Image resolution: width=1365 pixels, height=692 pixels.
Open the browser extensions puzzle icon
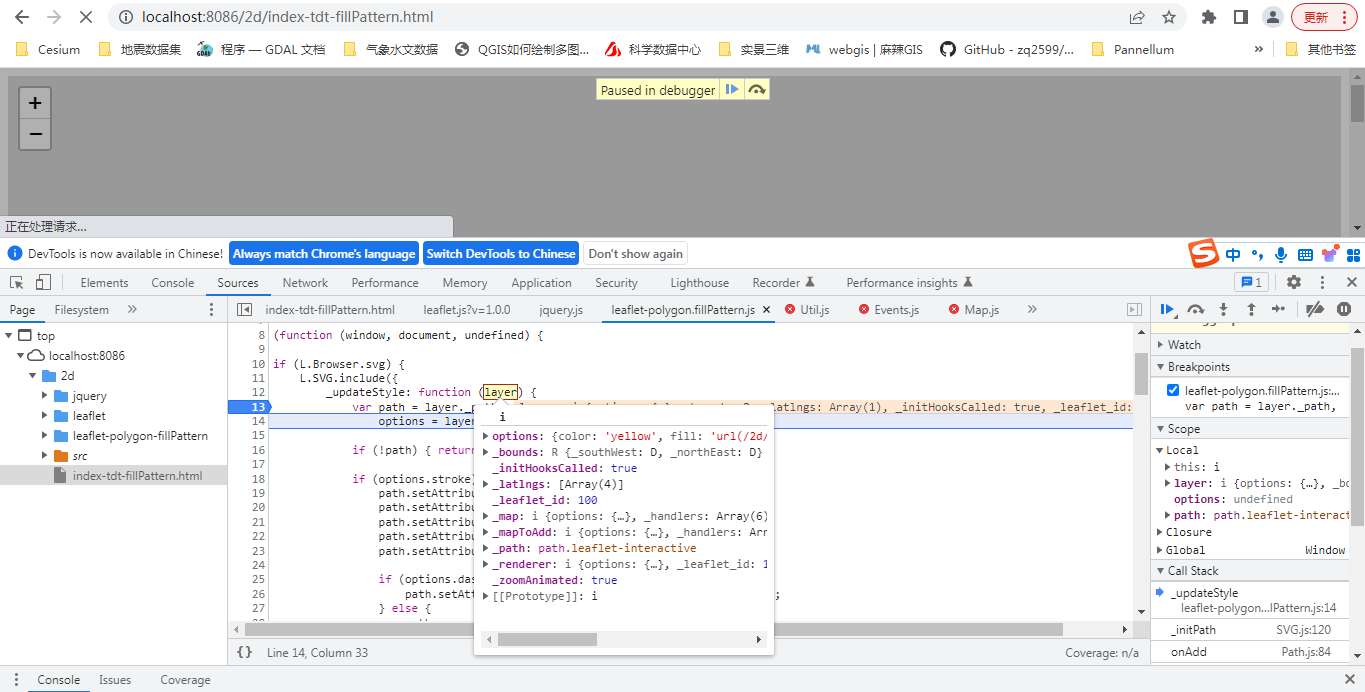(x=1209, y=17)
